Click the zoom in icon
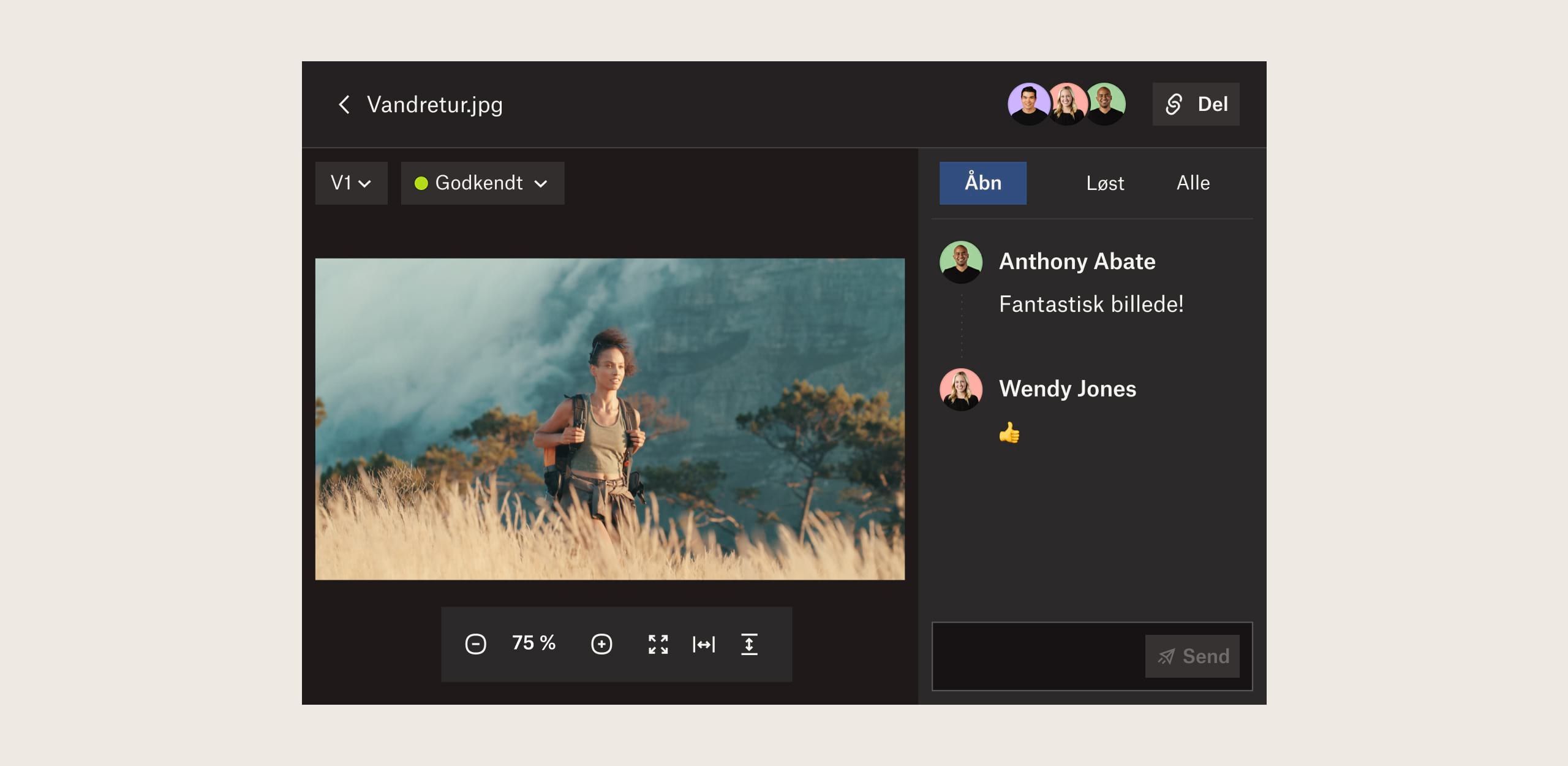Image resolution: width=1568 pixels, height=766 pixels. pos(600,644)
